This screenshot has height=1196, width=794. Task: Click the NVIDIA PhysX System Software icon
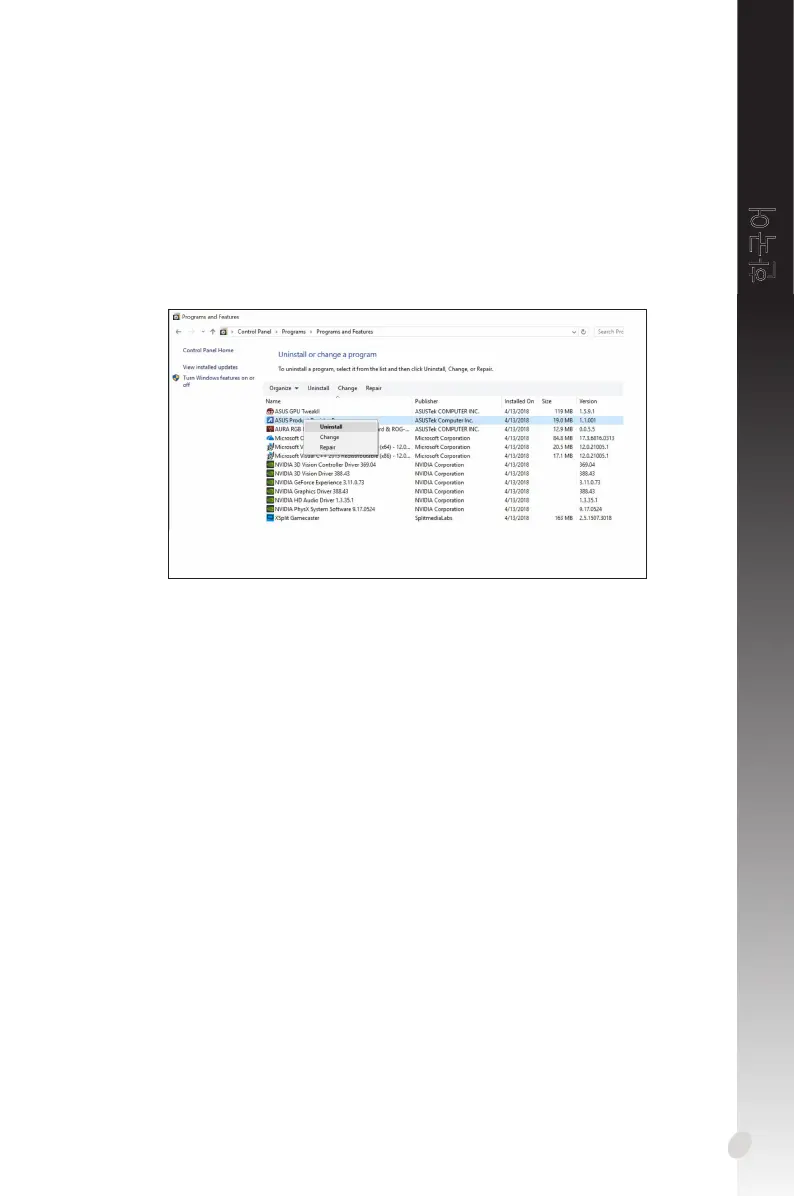coord(270,509)
